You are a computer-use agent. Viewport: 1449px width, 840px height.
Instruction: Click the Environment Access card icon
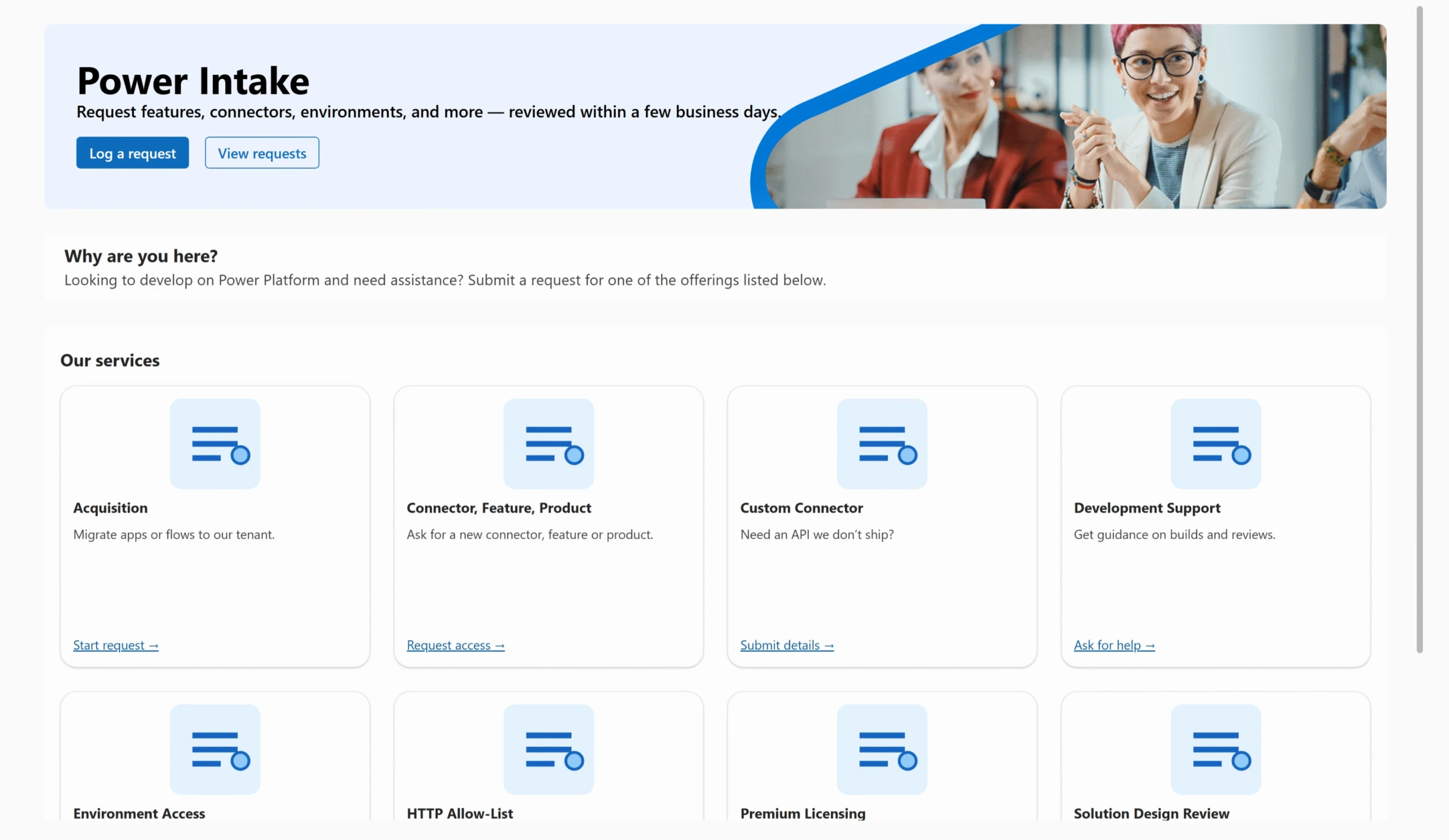point(215,748)
